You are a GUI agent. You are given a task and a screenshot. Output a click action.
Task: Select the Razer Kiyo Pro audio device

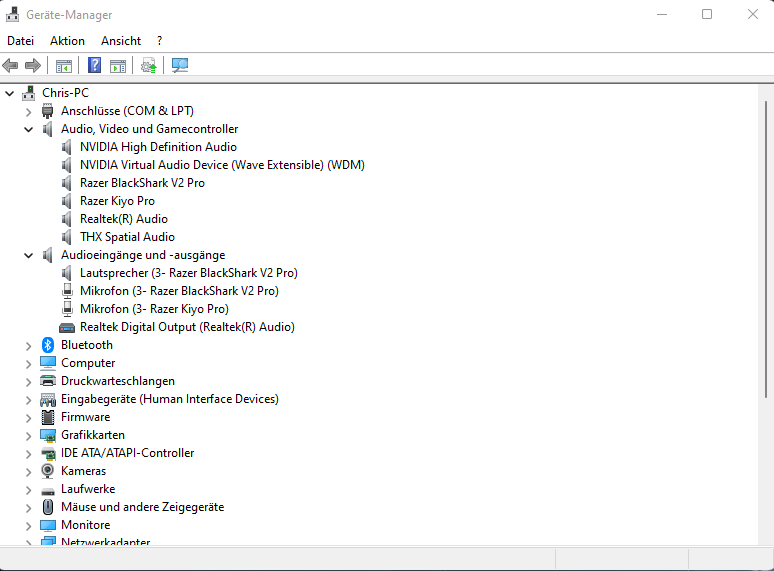117,201
